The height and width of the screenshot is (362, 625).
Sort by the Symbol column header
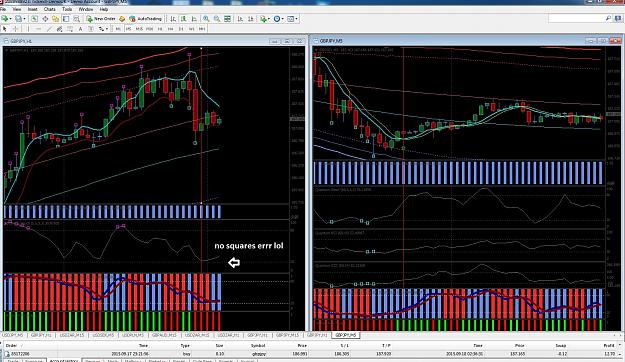click(258, 346)
